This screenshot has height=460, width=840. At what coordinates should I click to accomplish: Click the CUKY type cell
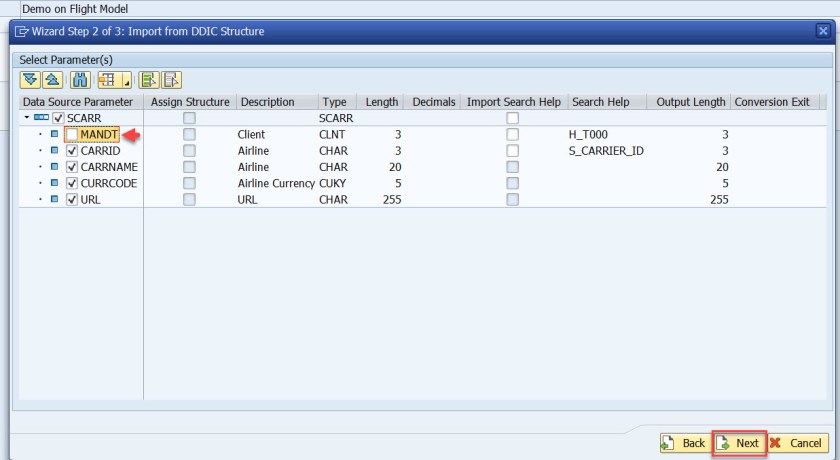click(x=332, y=184)
